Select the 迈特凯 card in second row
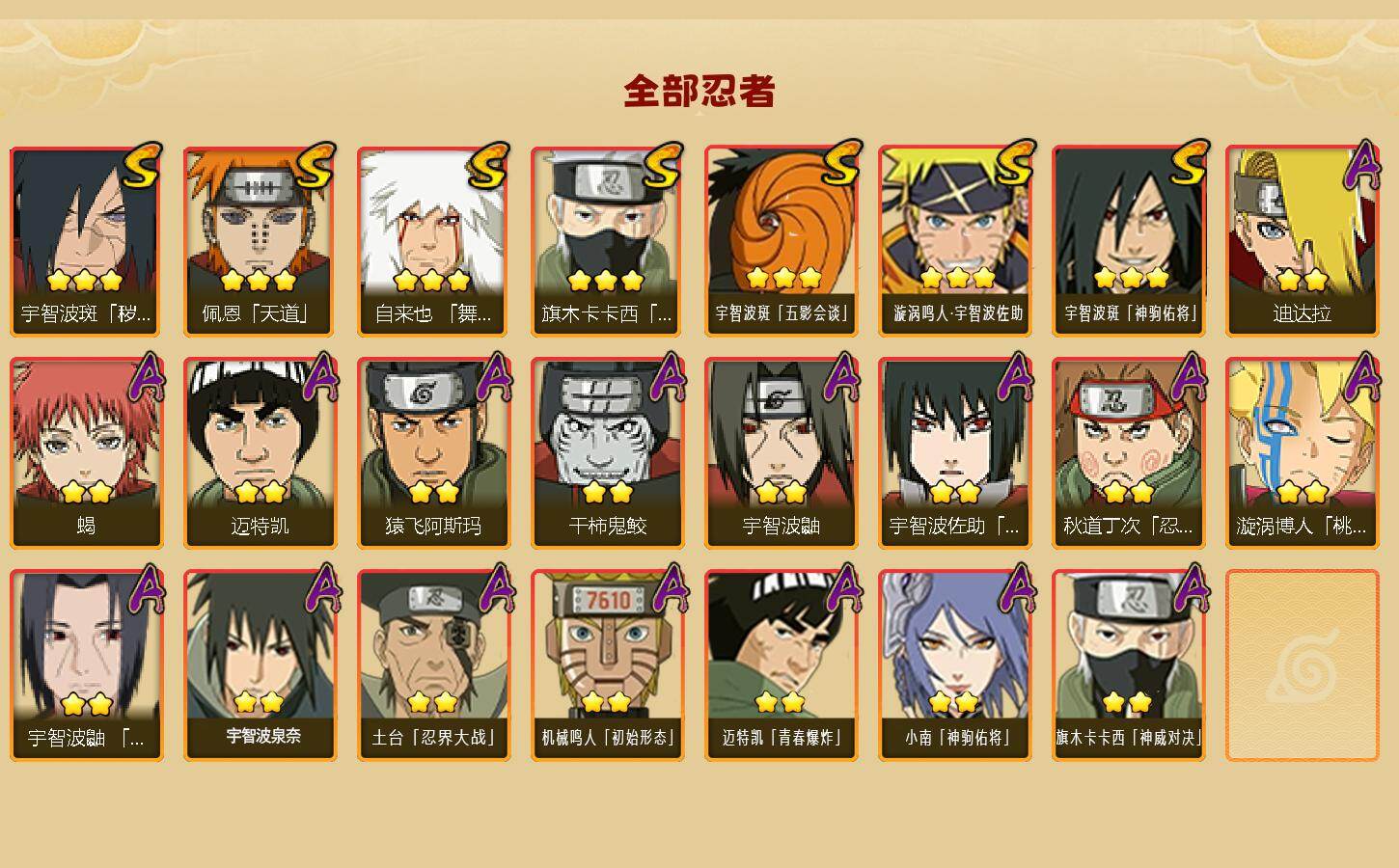Viewport: 1399px width, 868px height. point(261,453)
